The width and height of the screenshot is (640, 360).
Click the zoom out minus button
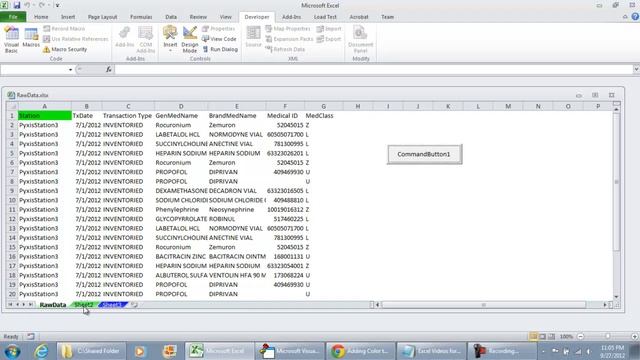coord(580,337)
